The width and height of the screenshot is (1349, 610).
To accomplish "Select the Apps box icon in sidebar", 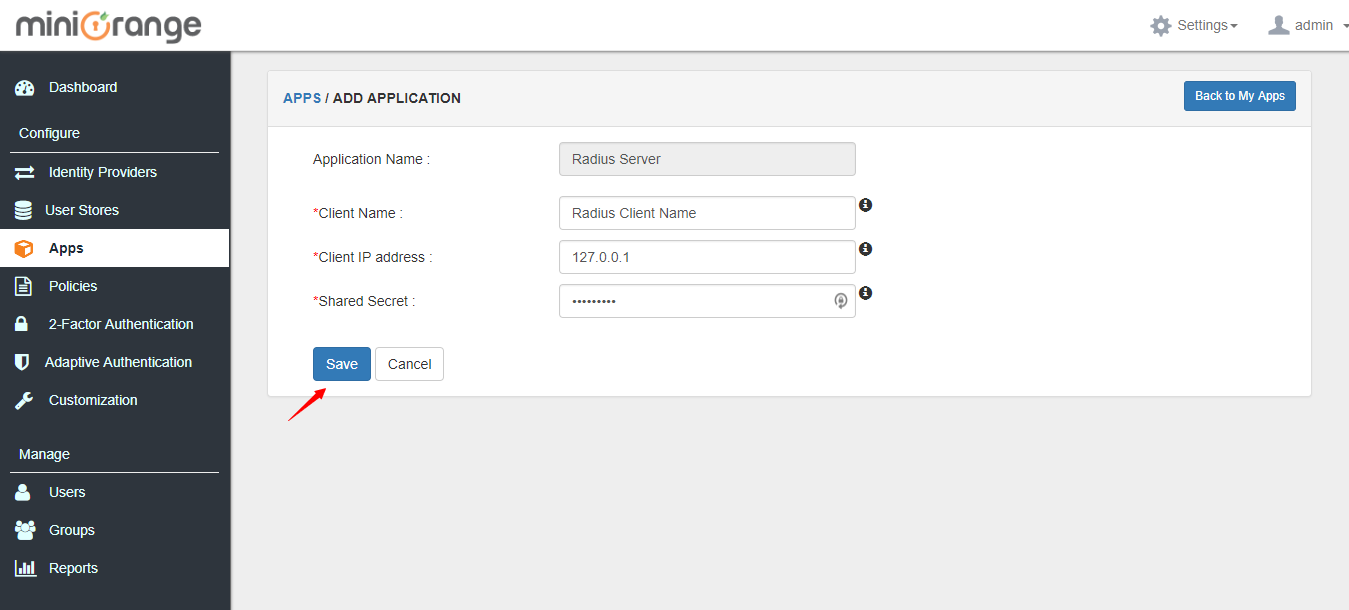I will pos(24,248).
